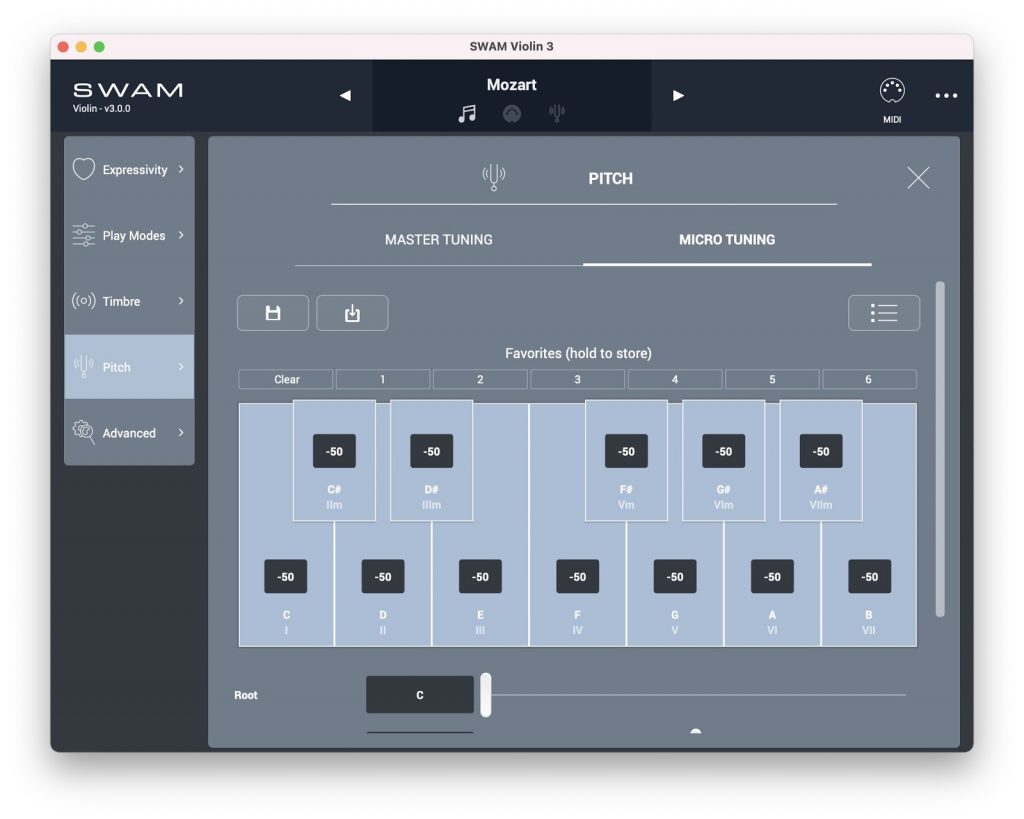Screen dimensions: 1024x819
Task: Open the three-dots more options menu
Action: (946, 96)
